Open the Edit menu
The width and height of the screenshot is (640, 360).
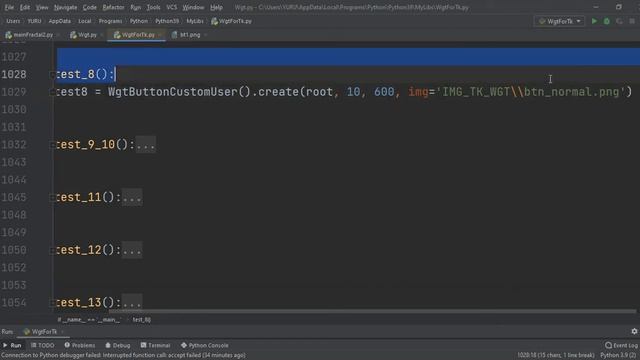pyautogui.click(x=24, y=7)
